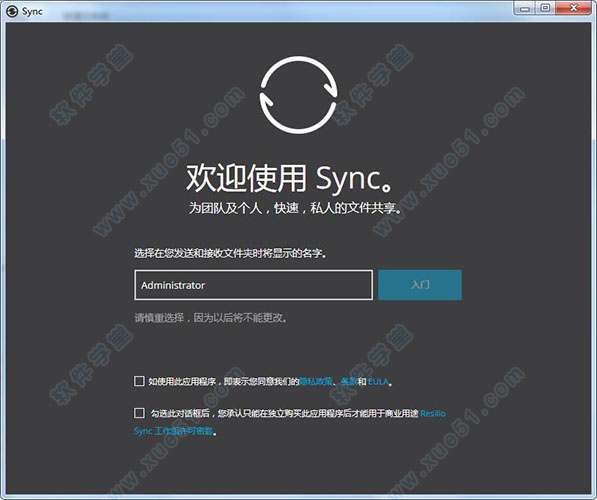Focus the Administrator name input field
Screen dimensions: 597x500
click(254, 285)
